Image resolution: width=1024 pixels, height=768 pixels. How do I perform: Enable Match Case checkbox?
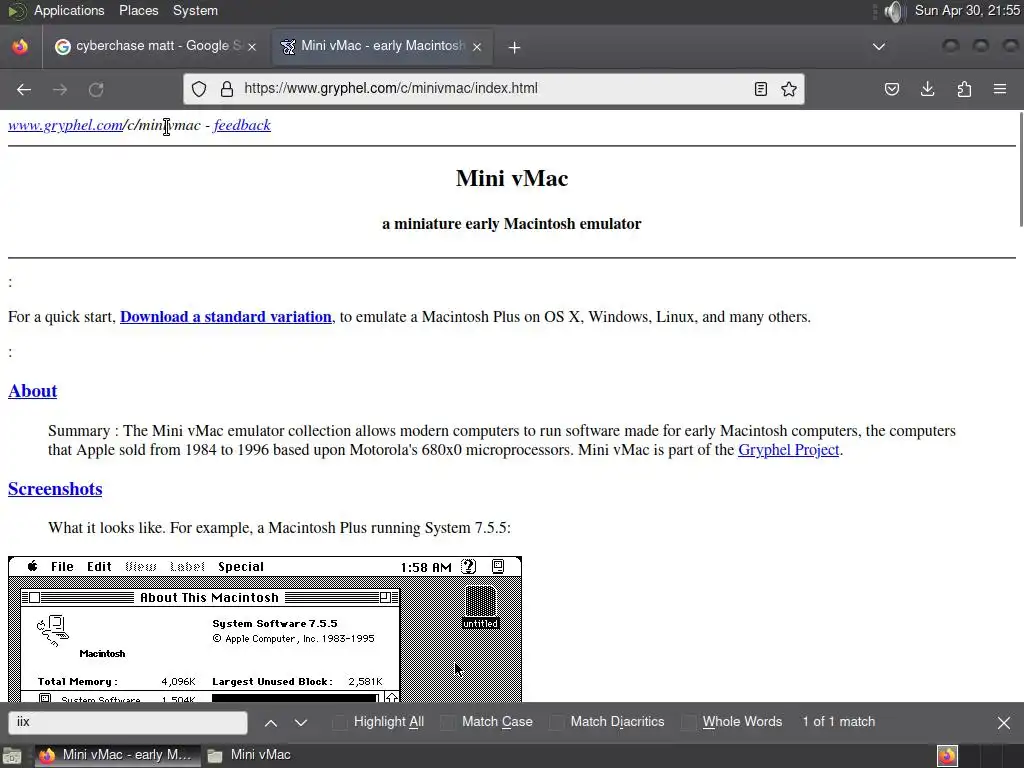point(448,722)
